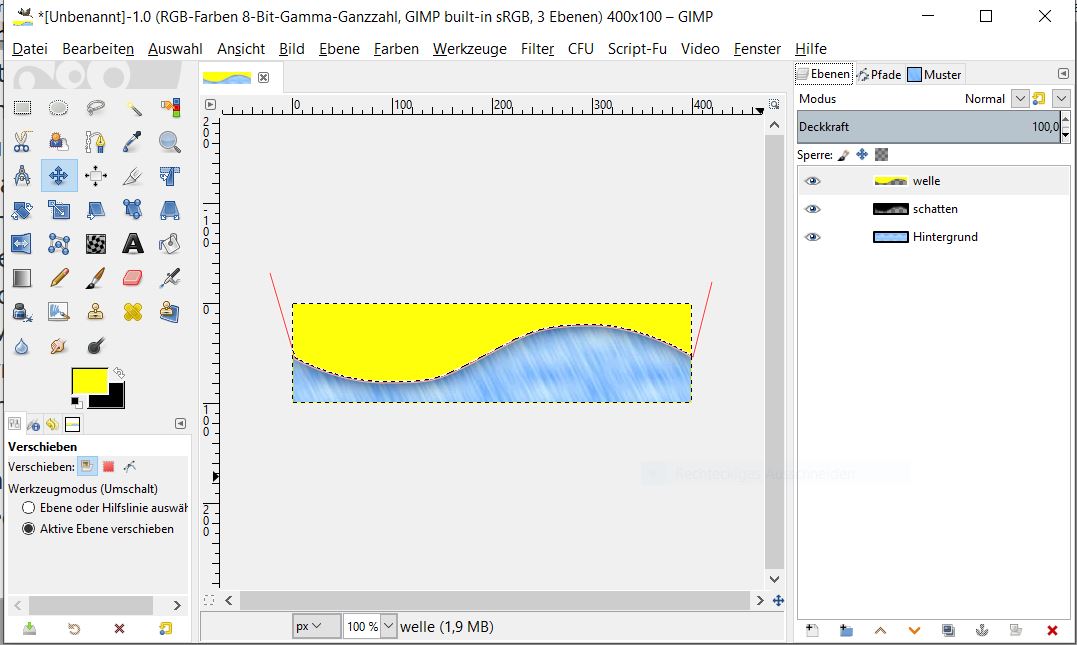Choose the Bucket Fill tool

point(169,243)
